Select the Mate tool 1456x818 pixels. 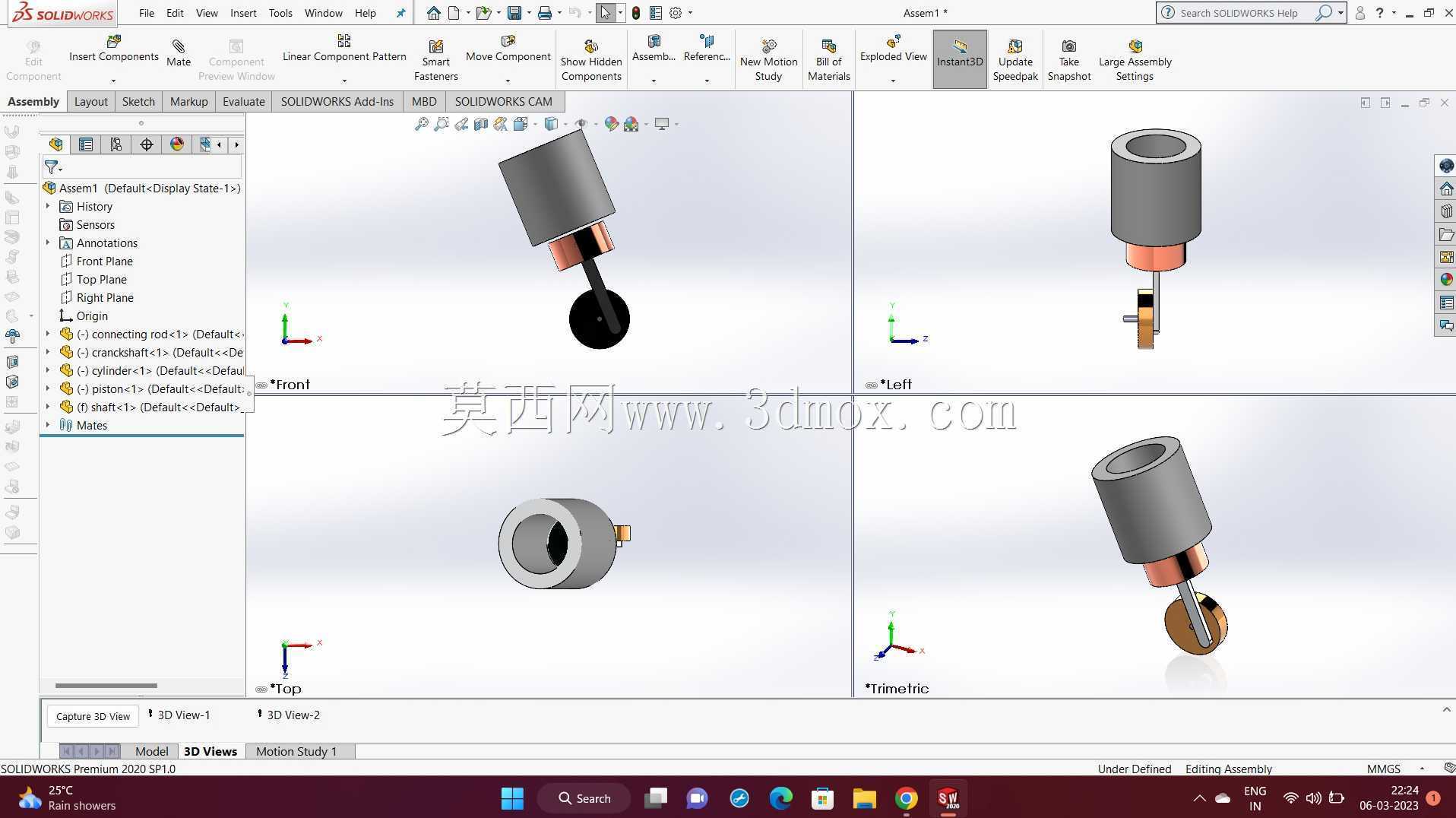[x=179, y=53]
